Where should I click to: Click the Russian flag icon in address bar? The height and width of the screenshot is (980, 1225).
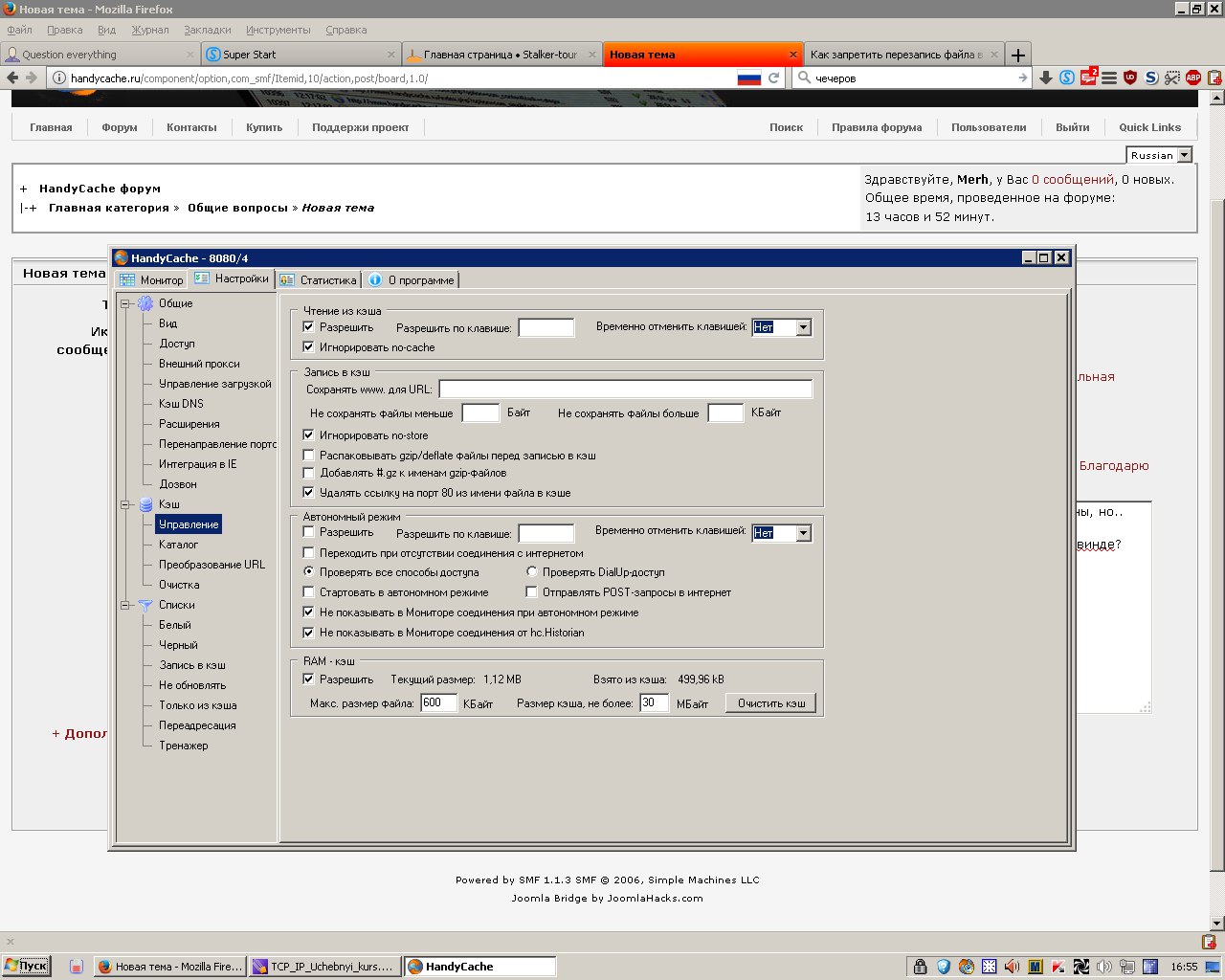click(748, 78)
